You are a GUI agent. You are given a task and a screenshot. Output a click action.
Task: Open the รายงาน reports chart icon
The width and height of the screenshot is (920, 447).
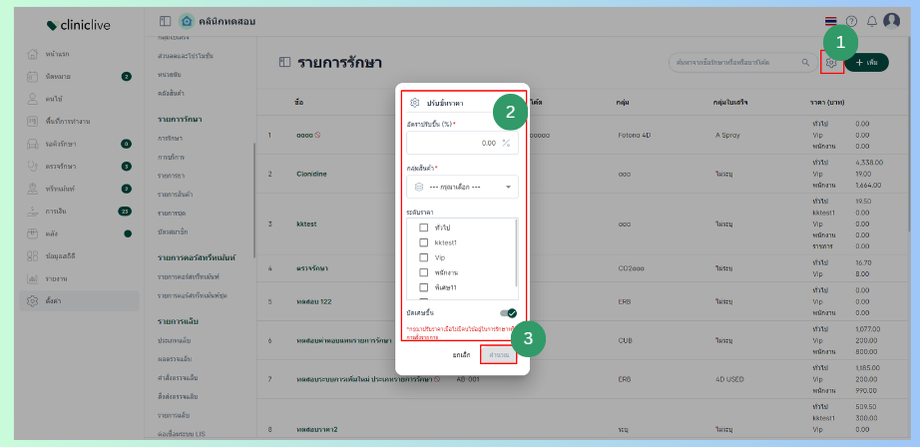[x=33, y=278]
